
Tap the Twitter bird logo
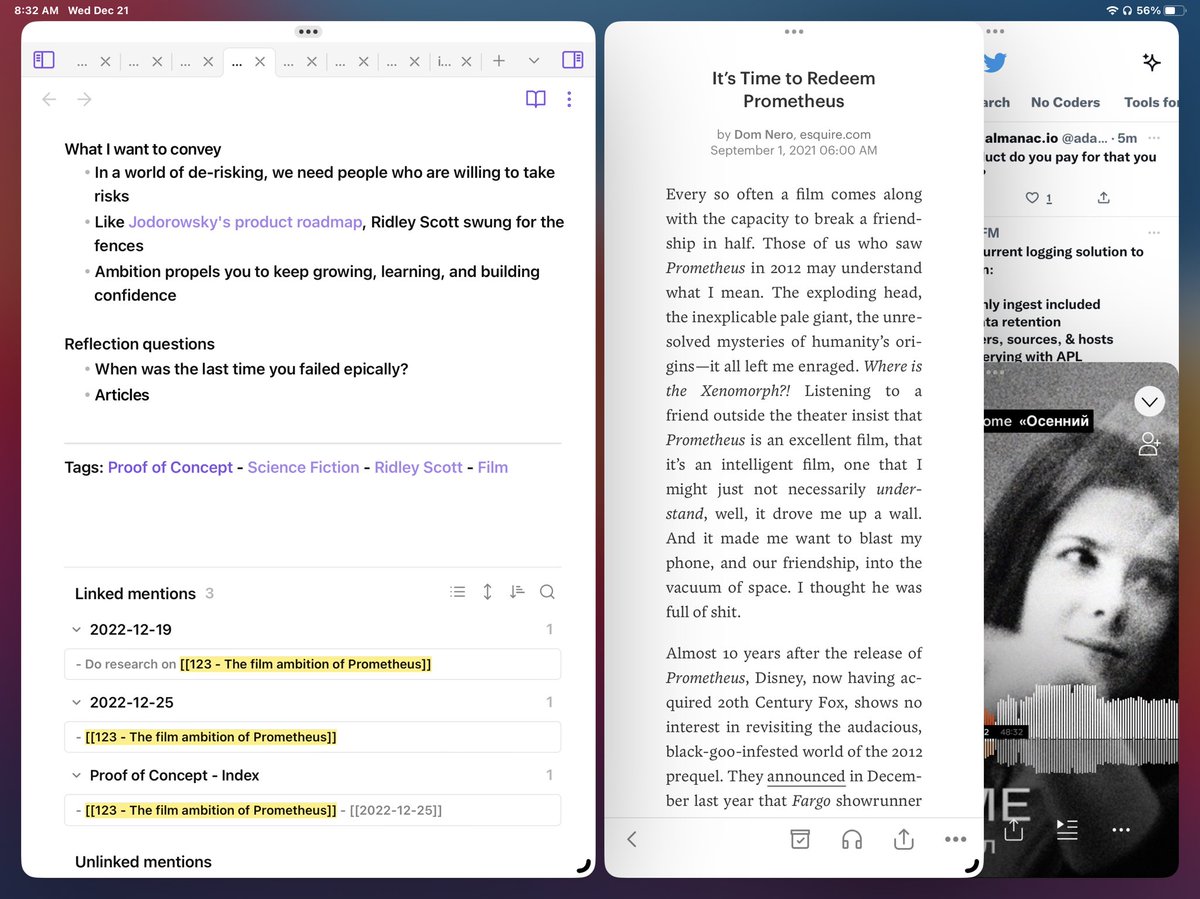994,63
